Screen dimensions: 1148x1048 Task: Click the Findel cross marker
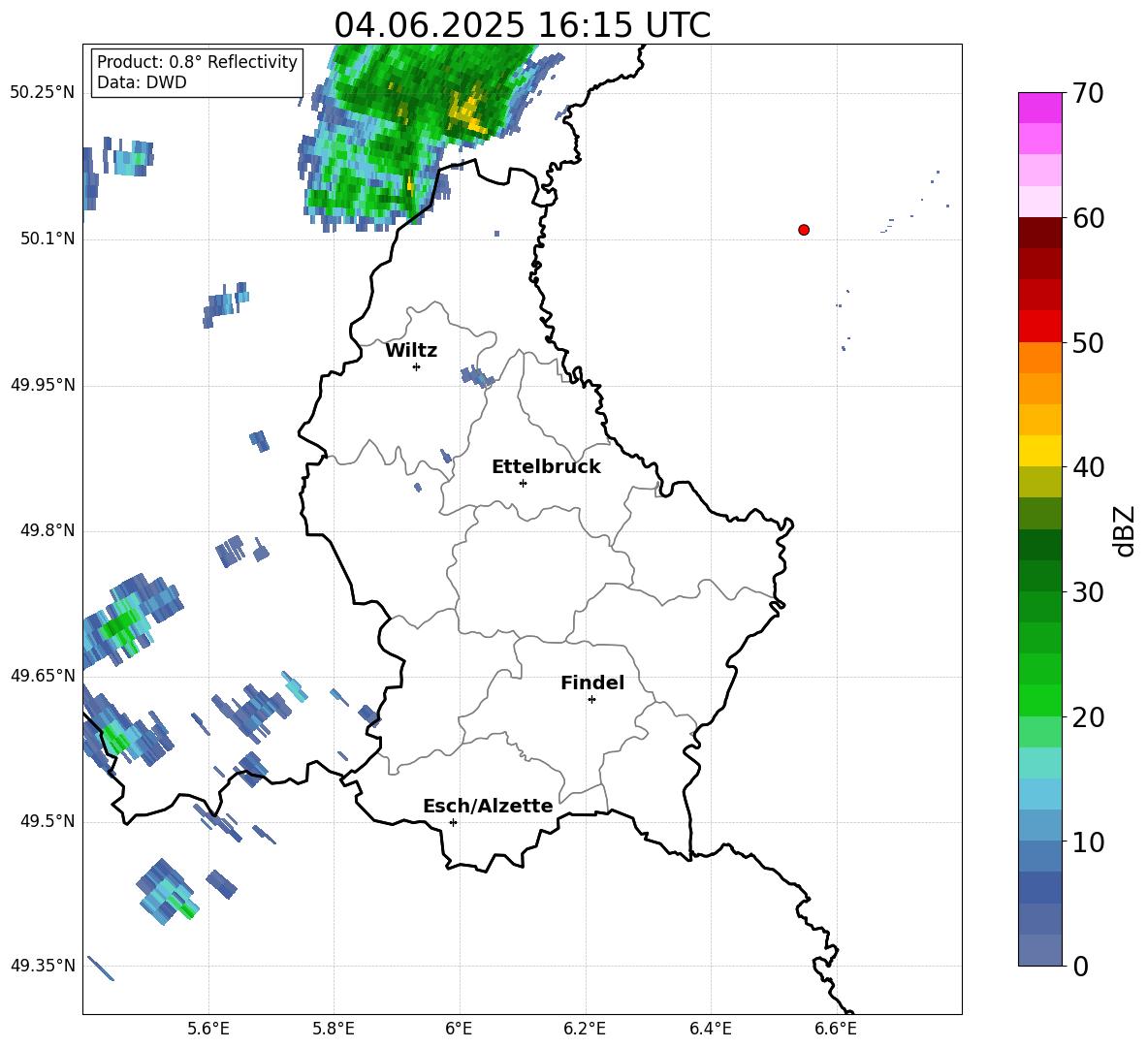pos(591,700)
